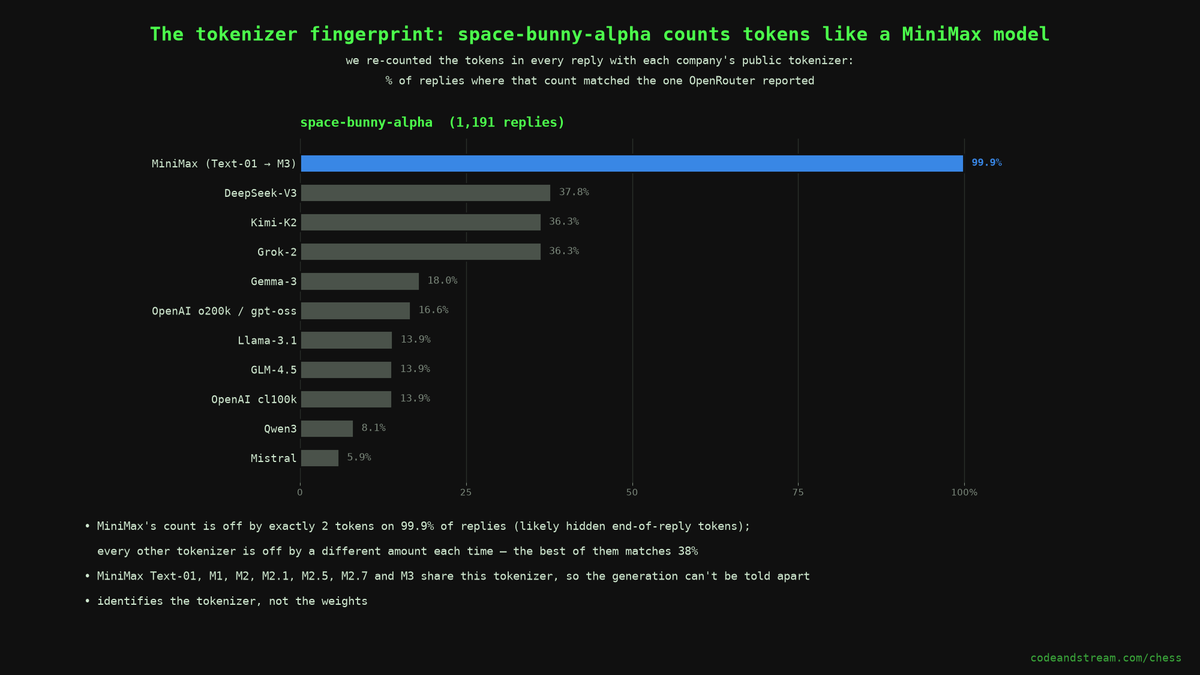This screenshot has width=1200, height=675.
Task: Click the Gemma-3 gray bar
Action: [x=360, y=281]
